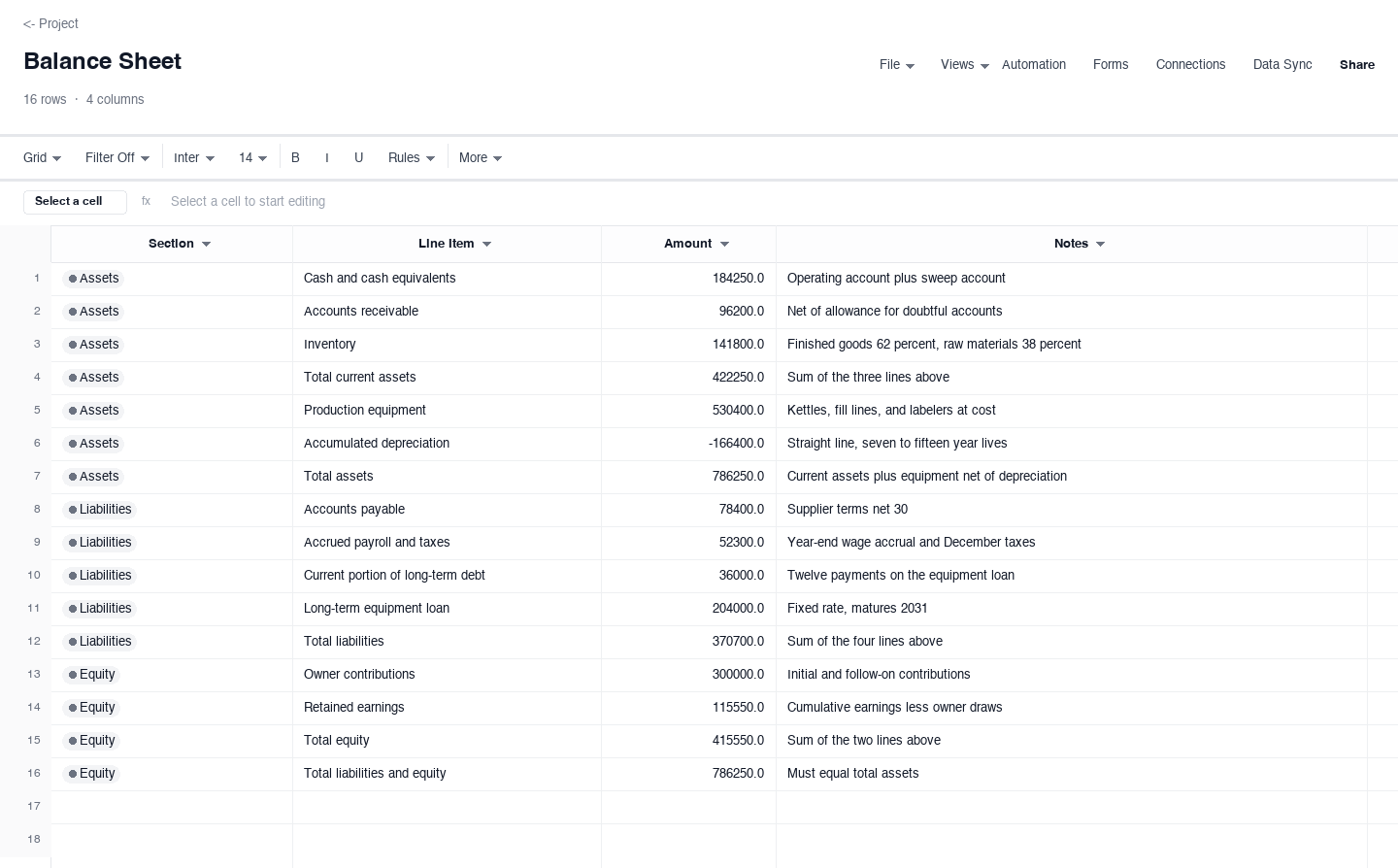Screen dimensions: 1398x868
Task: Toggle italic formatting with the I button
Action: (327, 157)
